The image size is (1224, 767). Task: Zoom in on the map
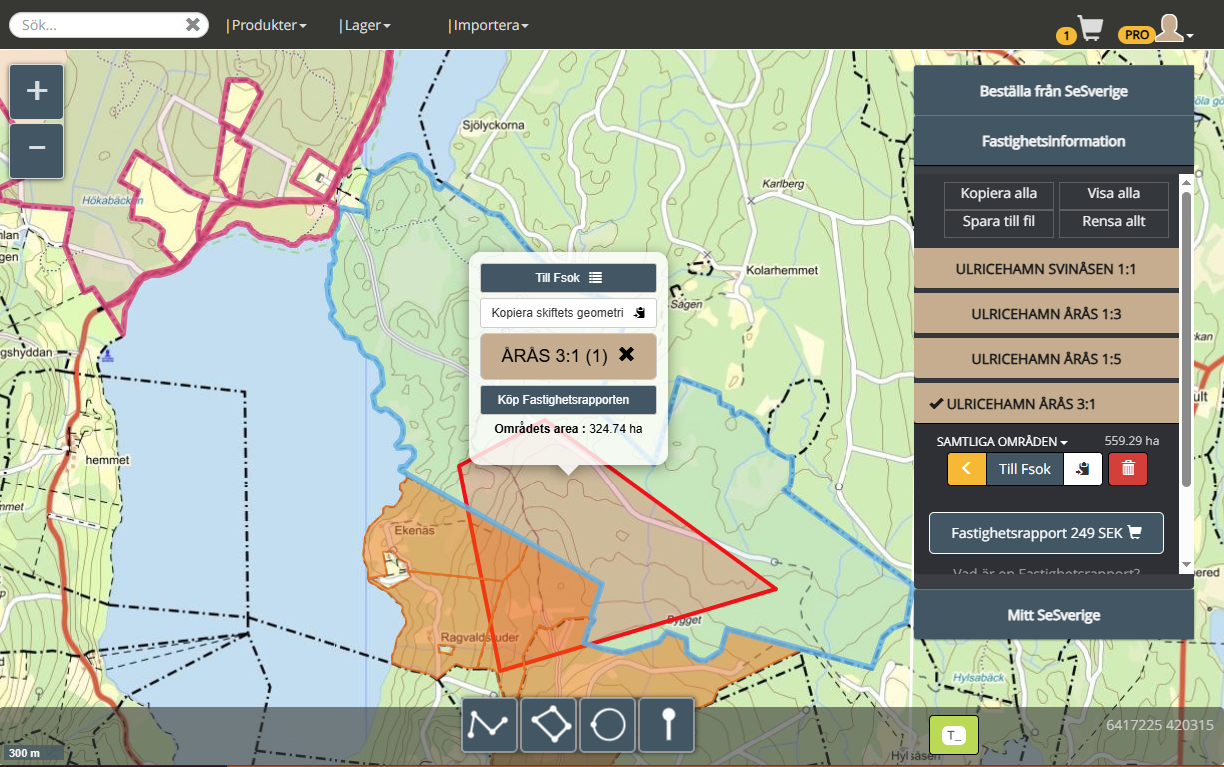37,92
